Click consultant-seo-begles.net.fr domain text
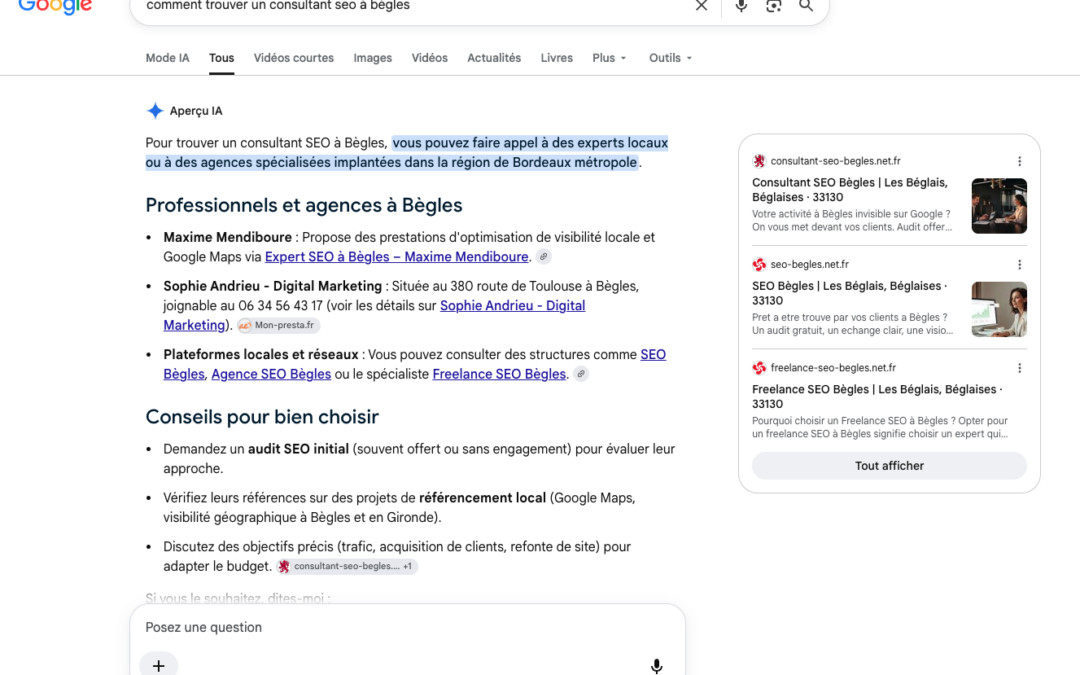 pyautogui.click(x=835, y=161)
